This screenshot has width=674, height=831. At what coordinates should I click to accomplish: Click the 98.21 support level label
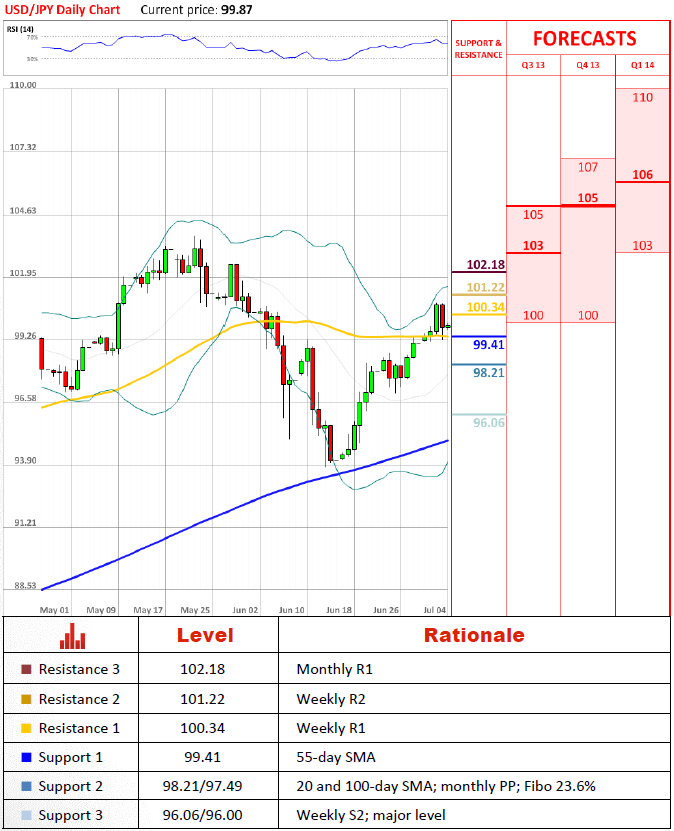point(489,373)
